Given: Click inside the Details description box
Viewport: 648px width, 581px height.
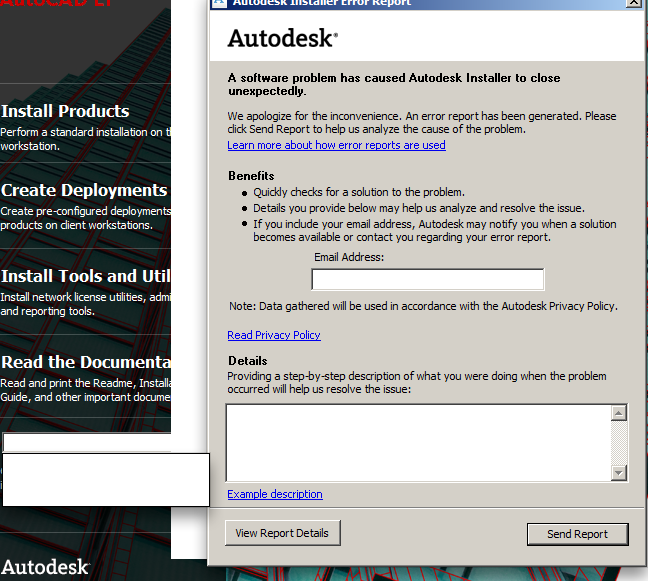Looking at the screenshot, I should [x=418, y=443].
